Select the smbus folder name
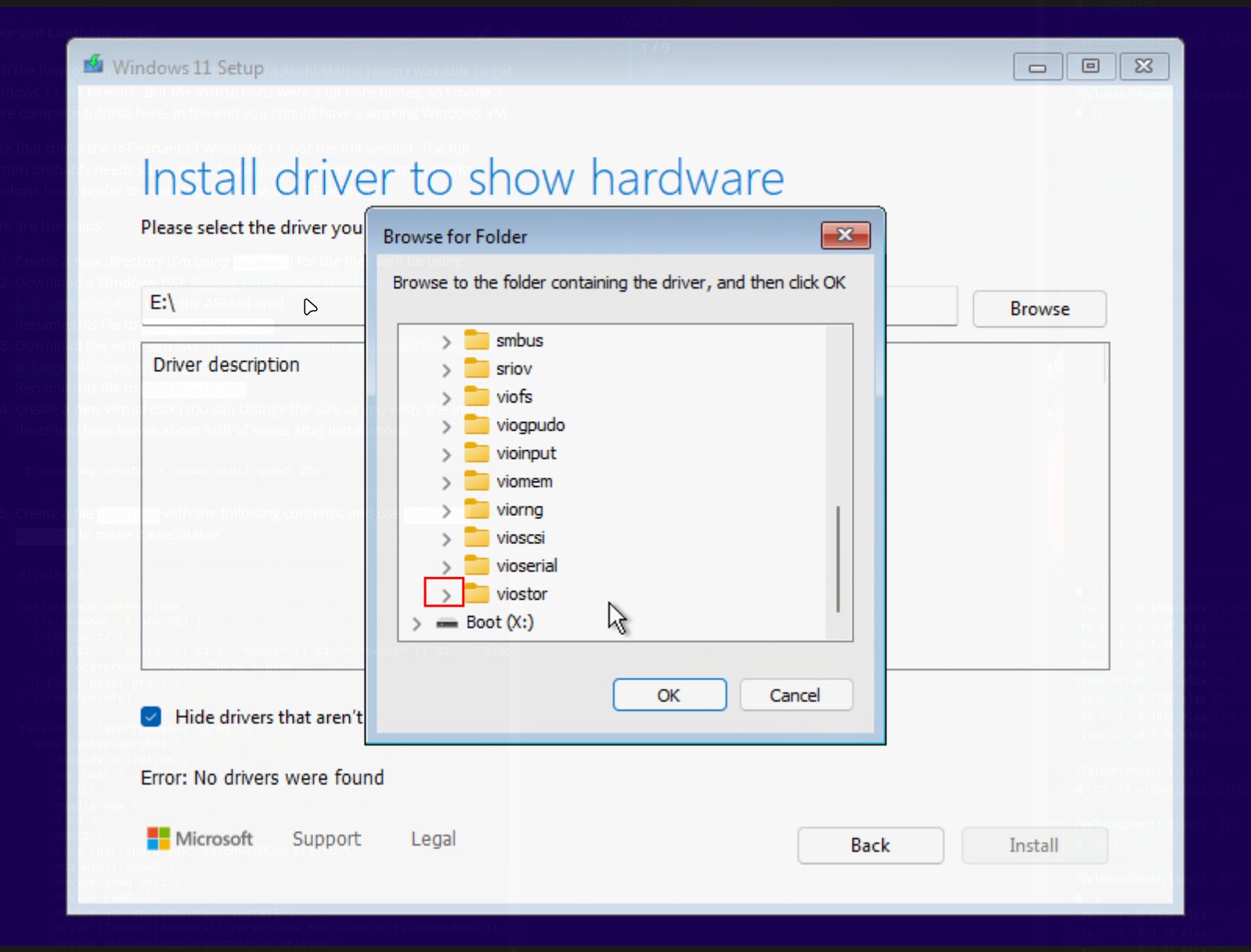Screen dimensions: 1251x952 click(519, 341)
